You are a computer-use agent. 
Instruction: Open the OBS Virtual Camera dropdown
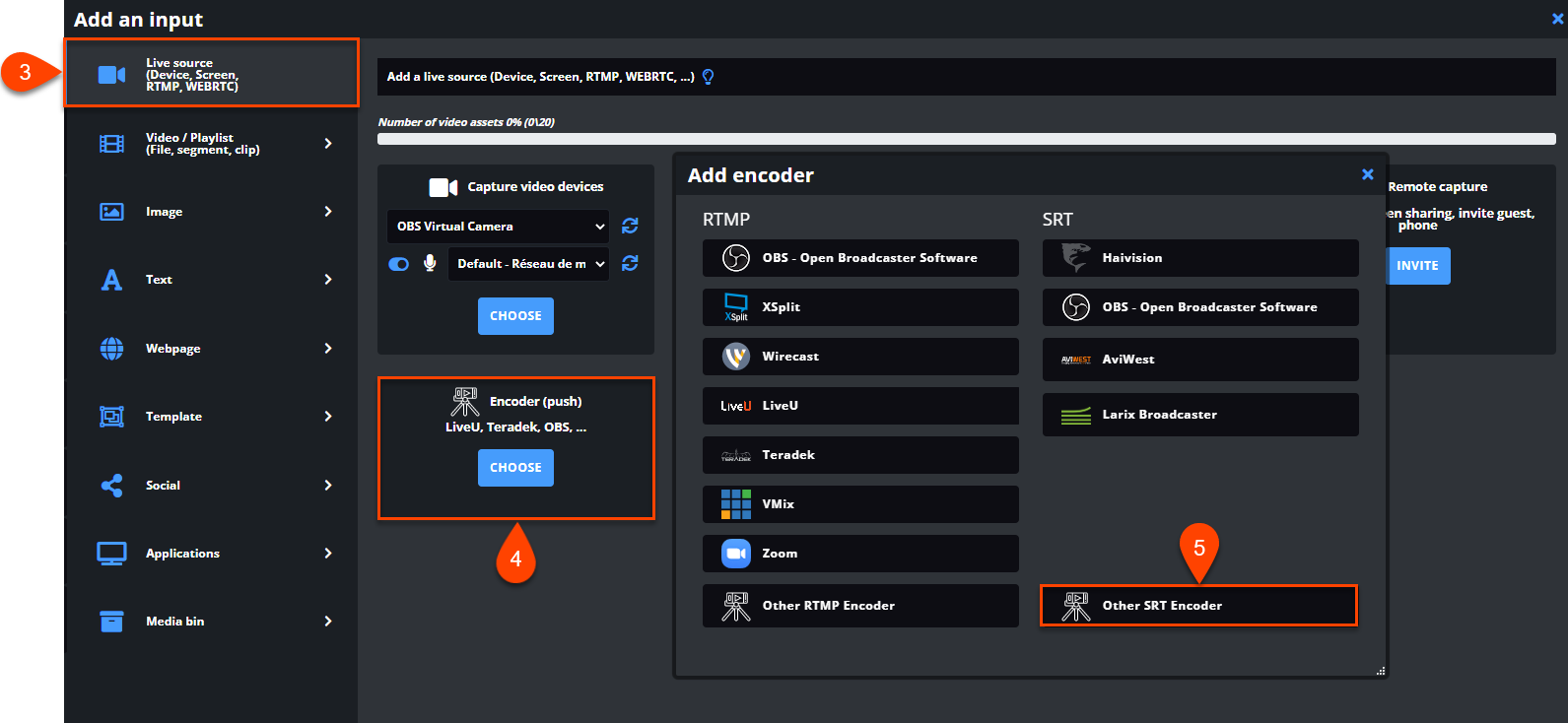click(498, 227)
